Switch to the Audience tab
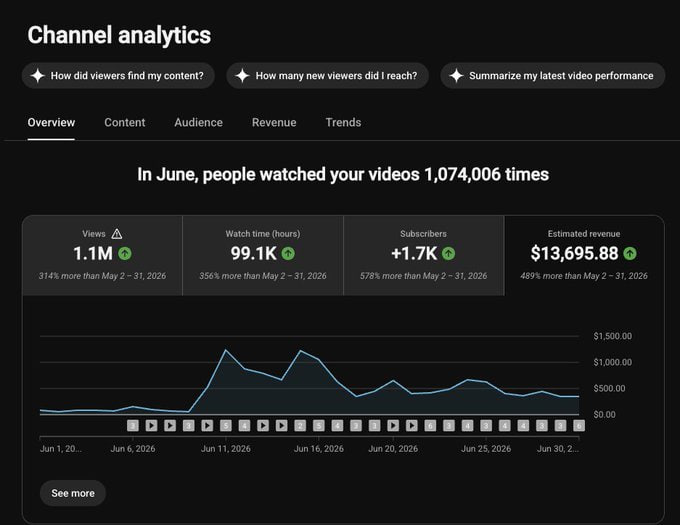 [x=199, y=123]
